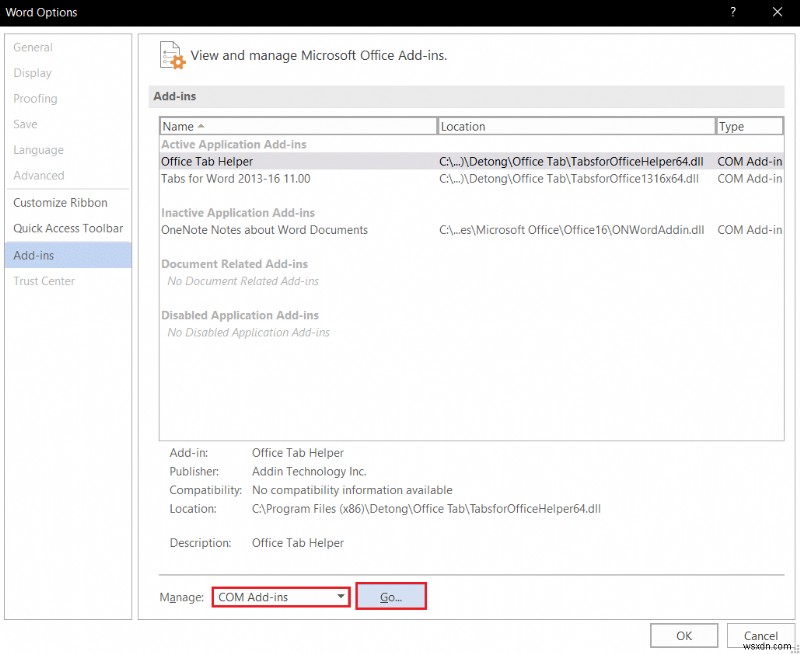Select the Save category

tap(27, 124)
